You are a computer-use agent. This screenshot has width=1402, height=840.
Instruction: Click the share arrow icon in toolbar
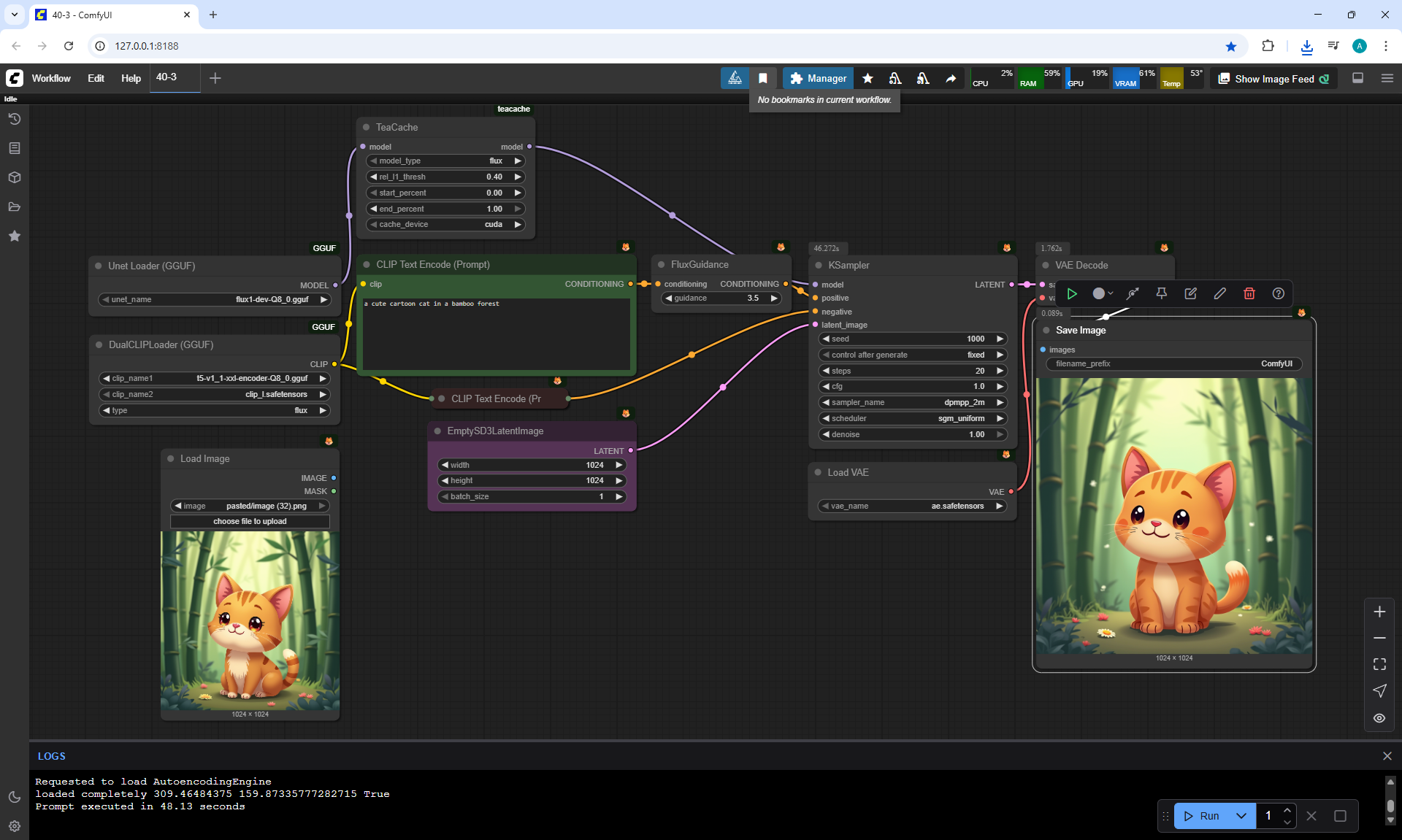tap(951, 78)
